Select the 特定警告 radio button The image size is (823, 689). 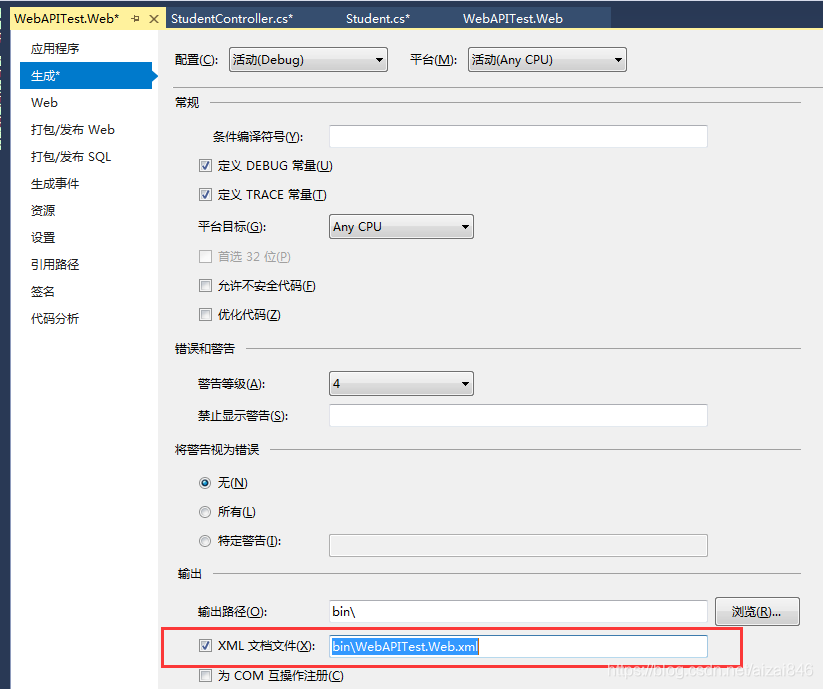click(205, 540)
